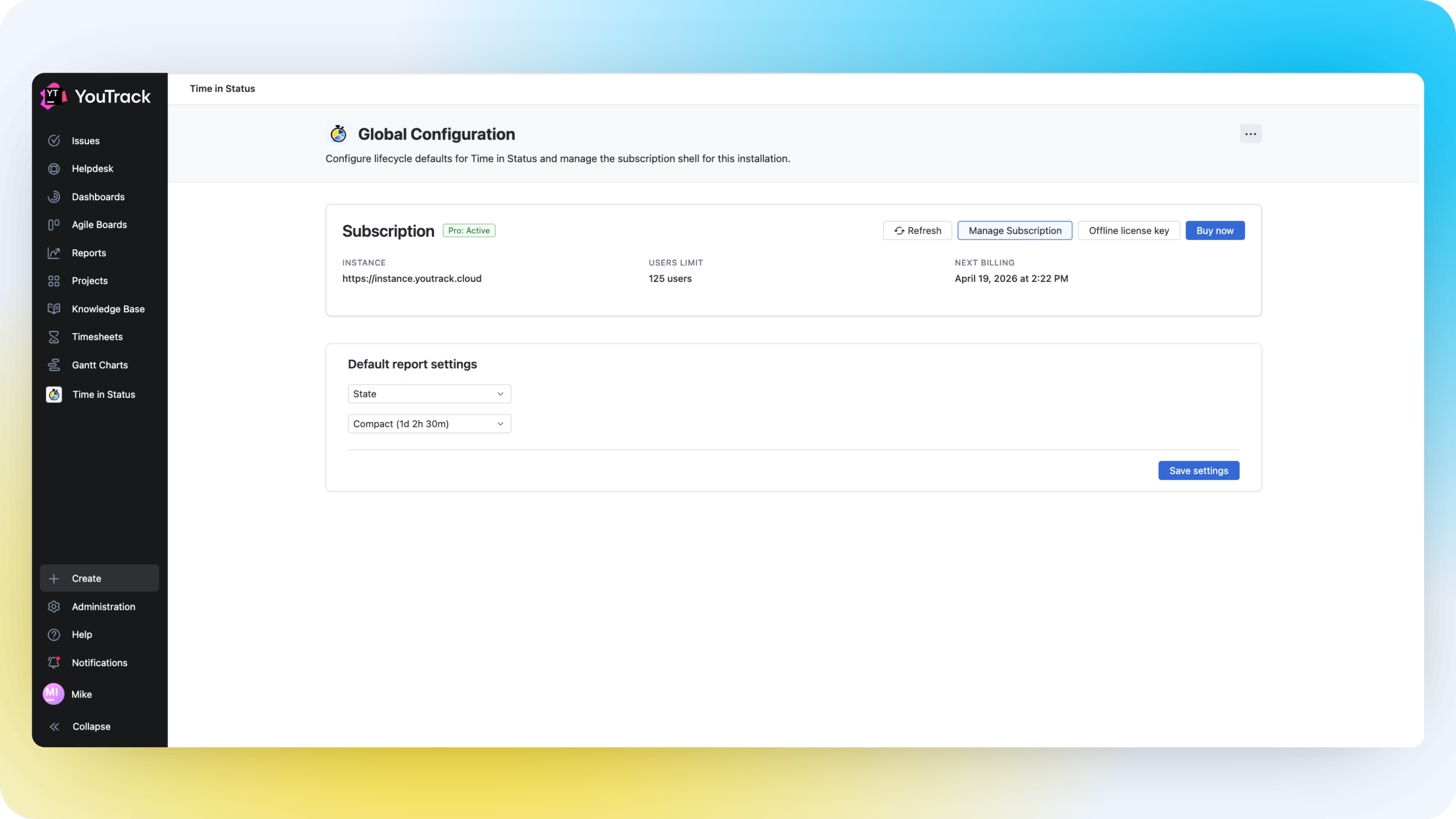
Task: Click the Help question mark icon
Action: (54, 635)
